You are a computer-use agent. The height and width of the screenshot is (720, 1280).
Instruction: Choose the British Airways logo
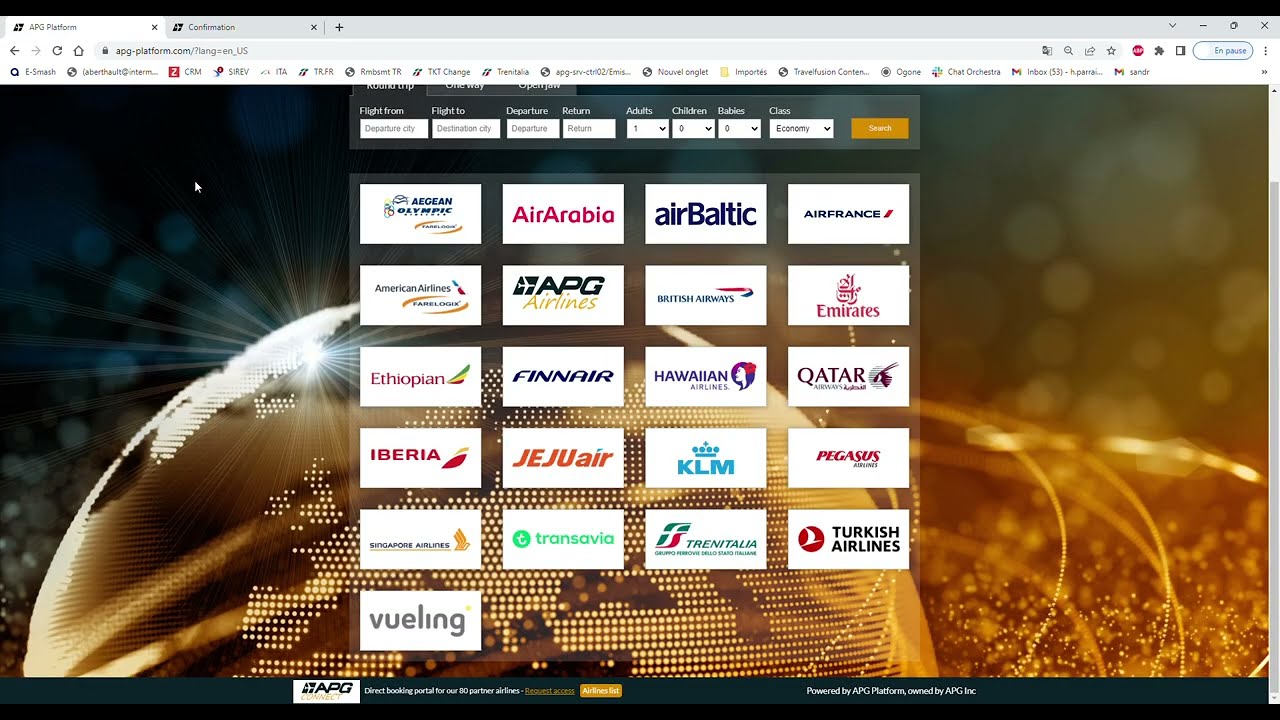pyautogui.click(x=706, y=295)
